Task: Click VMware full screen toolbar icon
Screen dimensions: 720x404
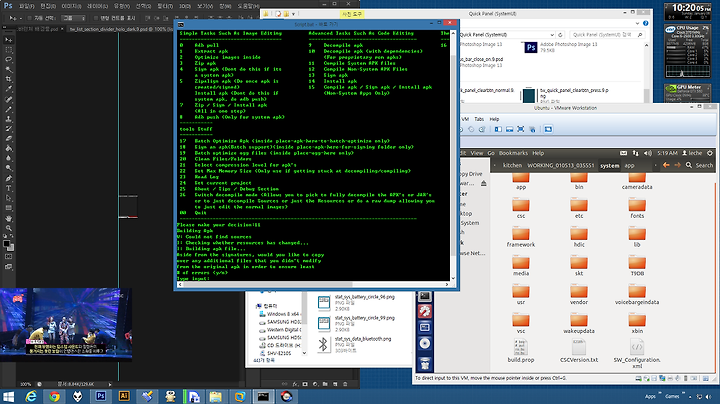Action: (x=521, y=129)
